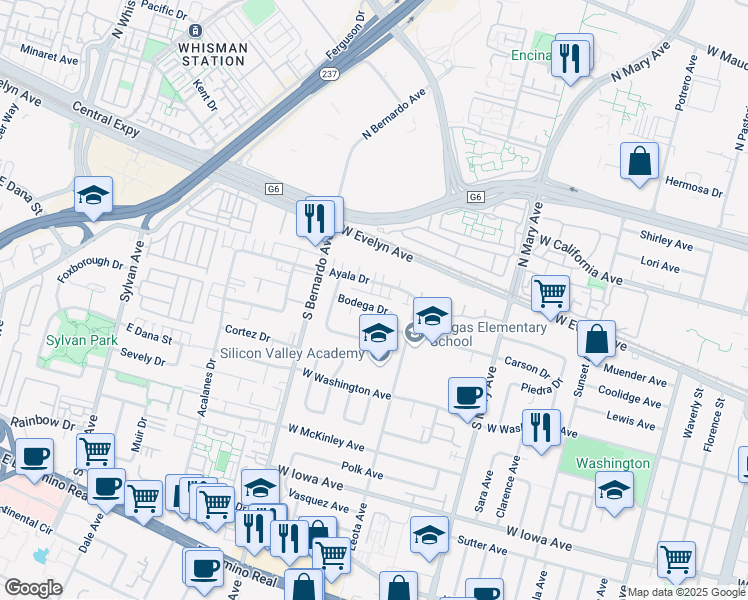748x600 pixels.
Task: Select the Minaret Ave label
Action: (49, 55)
